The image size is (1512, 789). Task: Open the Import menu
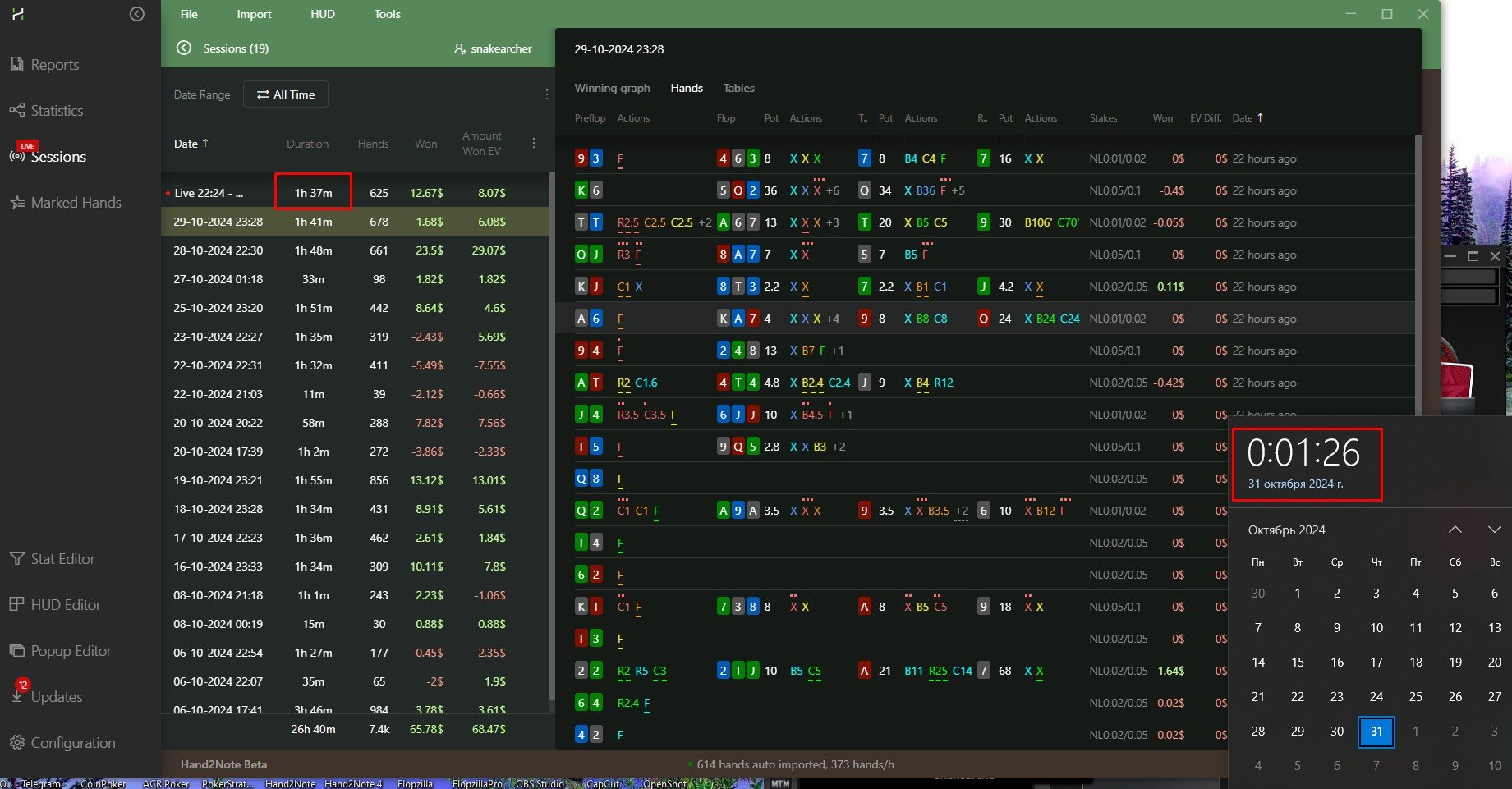tap(254, 14)
